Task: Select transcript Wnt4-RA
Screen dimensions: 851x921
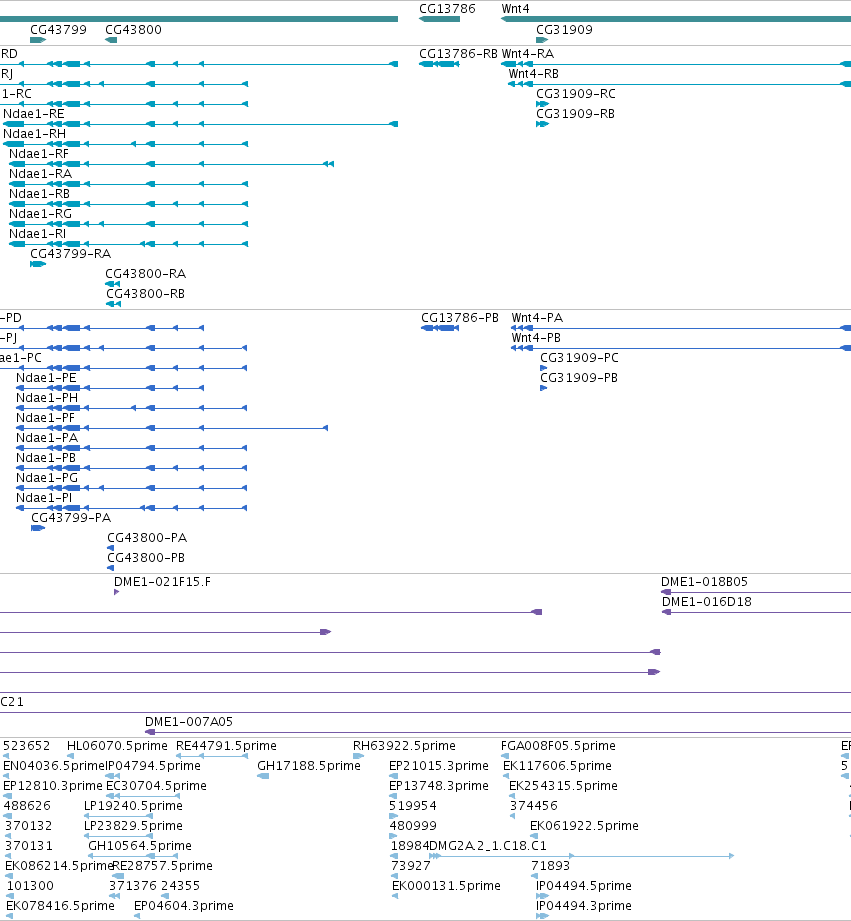Action: pyautogui.click(x=527, y=54)
